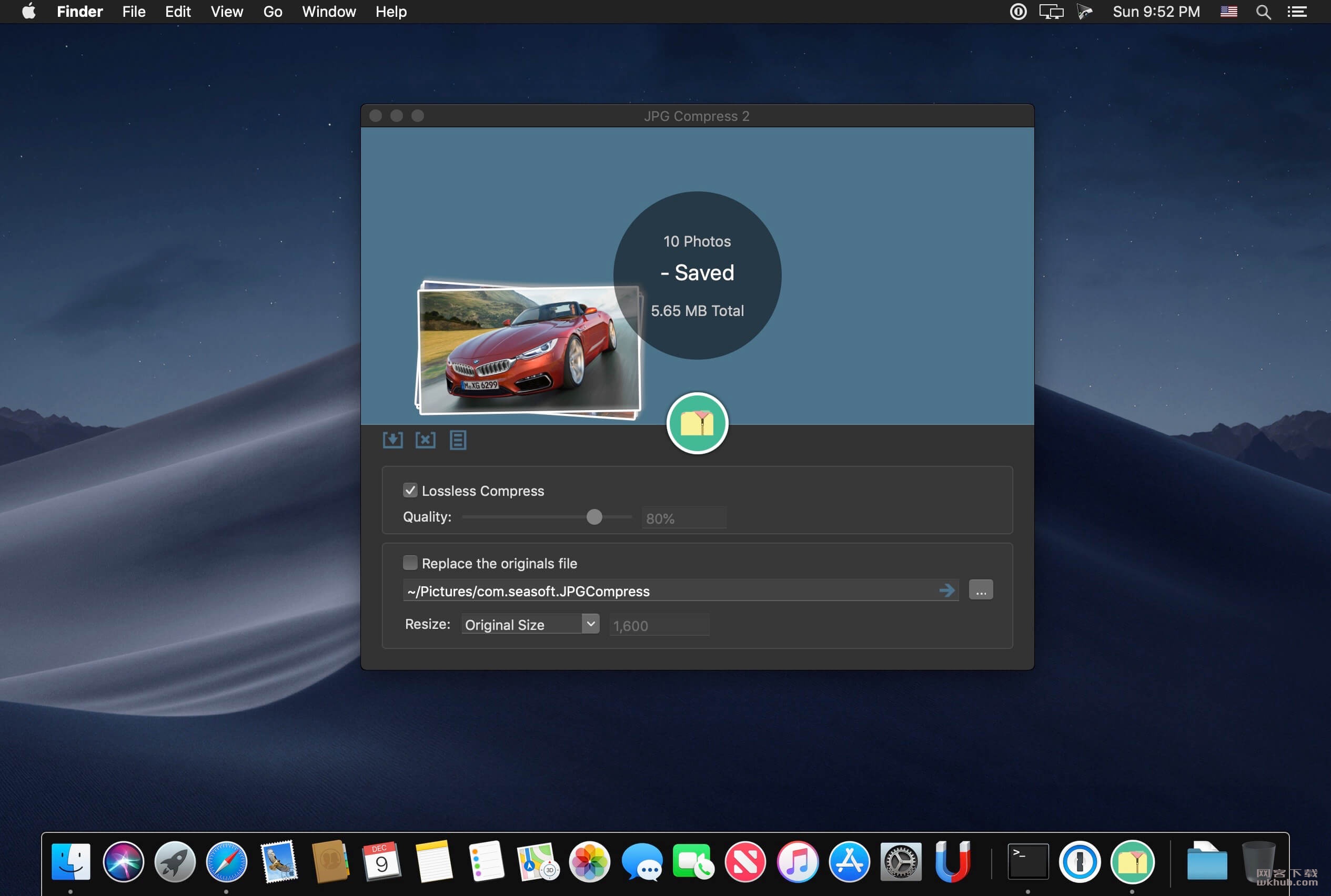
Task: Open the photo list view icon
Action: (x=458, y=440)
